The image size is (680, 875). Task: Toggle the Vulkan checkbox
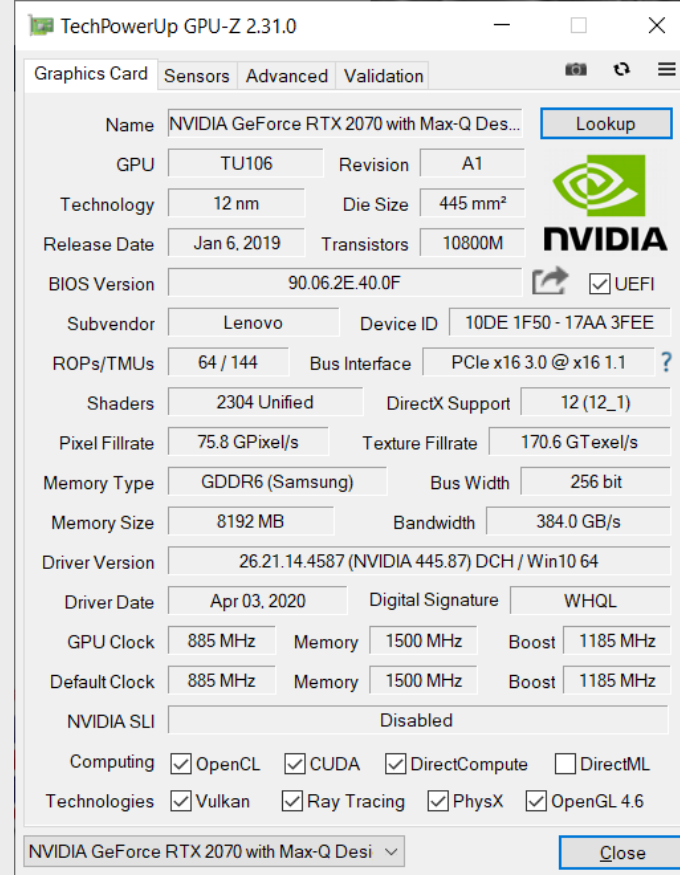point(181,801)
